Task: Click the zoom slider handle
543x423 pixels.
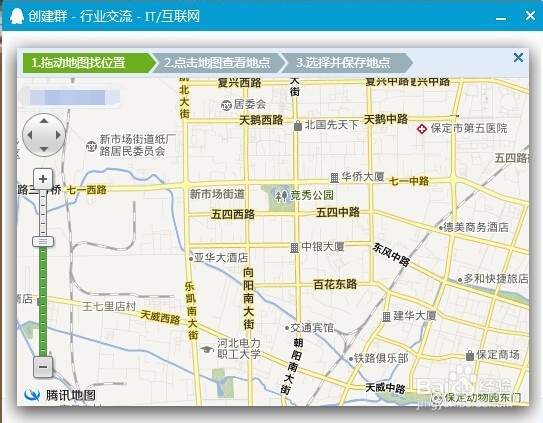Action: [x=43, y=241]
